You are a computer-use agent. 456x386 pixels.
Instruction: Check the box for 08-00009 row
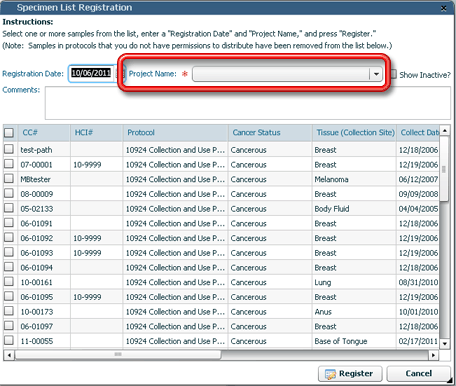click(9, 193)
